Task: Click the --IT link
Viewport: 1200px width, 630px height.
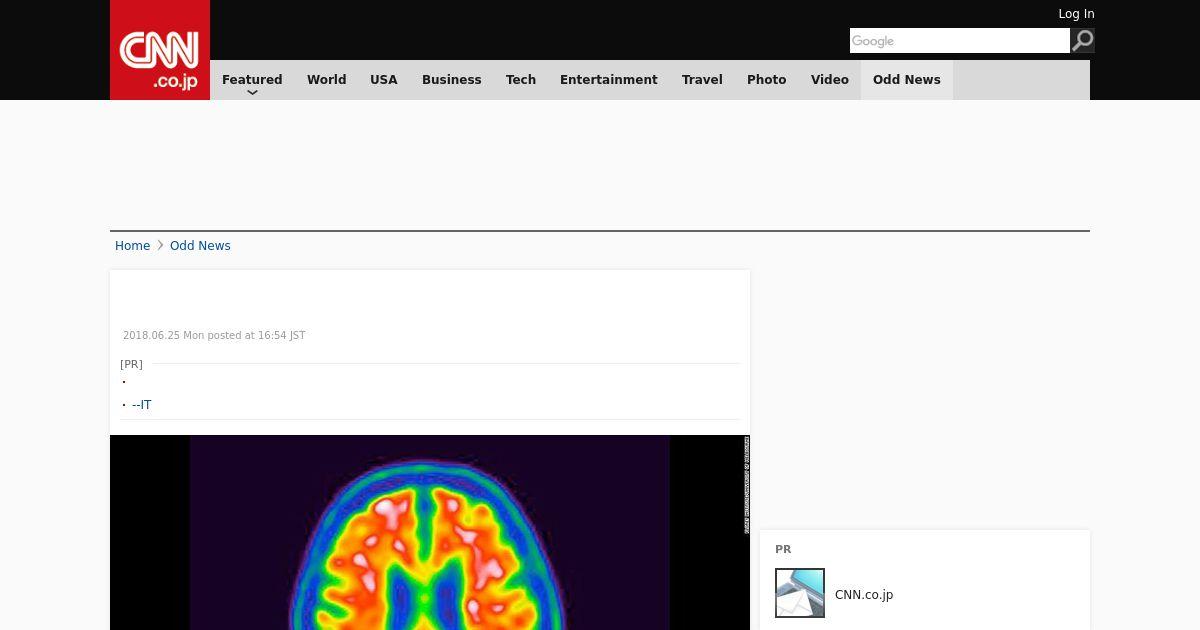Action: coord(142,405)
